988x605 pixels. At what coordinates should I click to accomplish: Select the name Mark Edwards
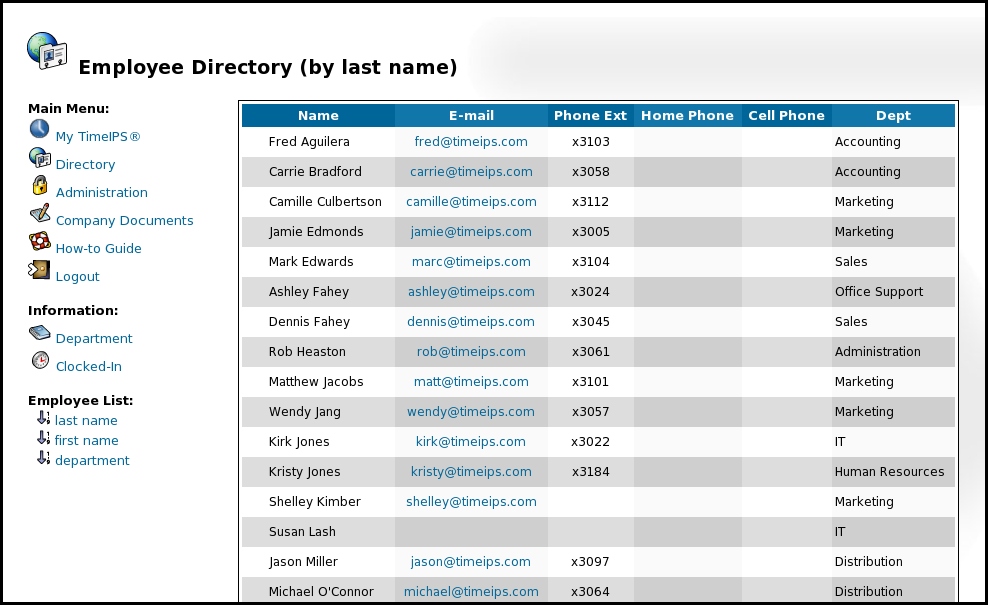point(311,262)
